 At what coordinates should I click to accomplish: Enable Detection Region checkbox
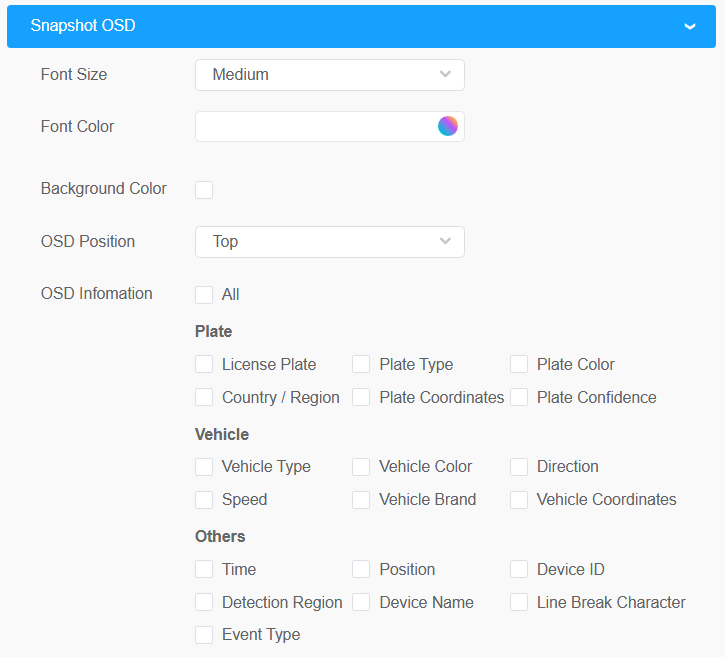pos(204,602)
